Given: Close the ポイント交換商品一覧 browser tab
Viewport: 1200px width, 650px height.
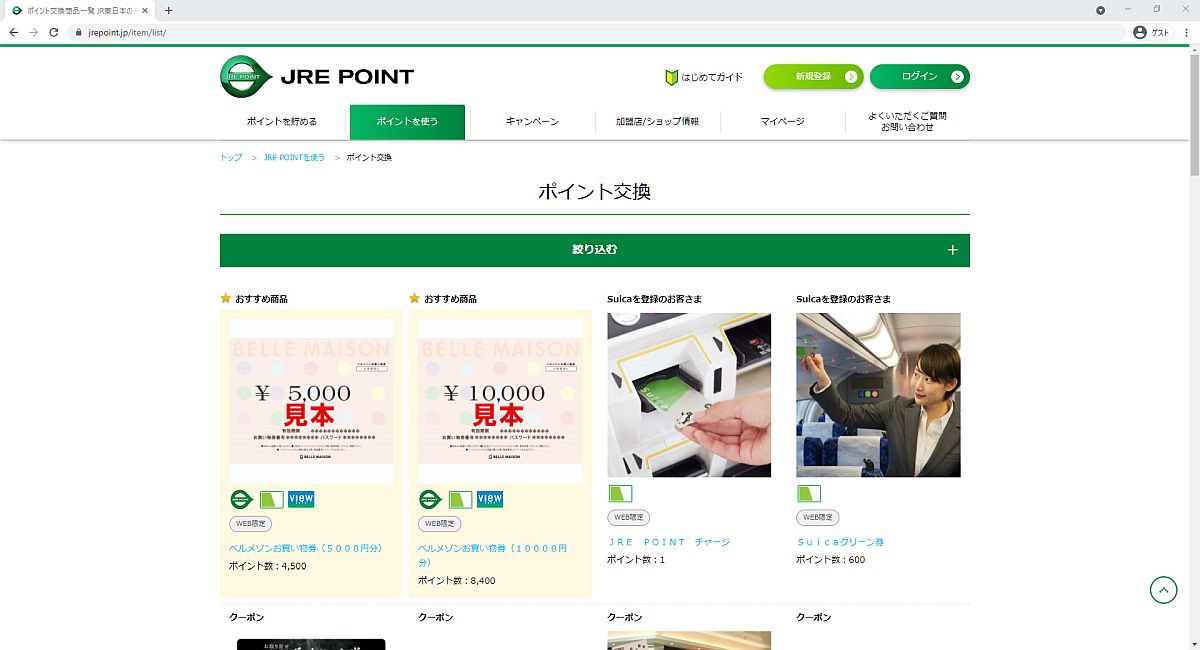Looking at the screenshot, I should pos(145,10).
